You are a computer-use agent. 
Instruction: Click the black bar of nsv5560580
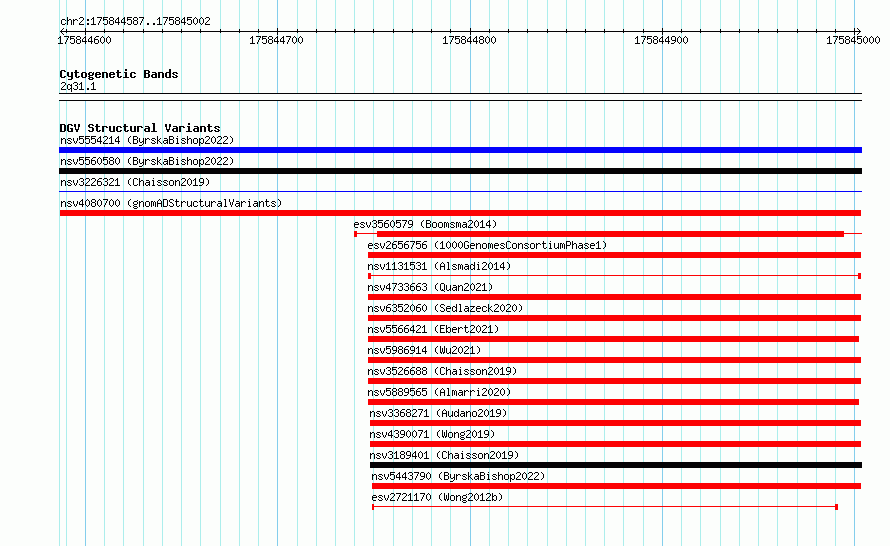pos(460,171)
